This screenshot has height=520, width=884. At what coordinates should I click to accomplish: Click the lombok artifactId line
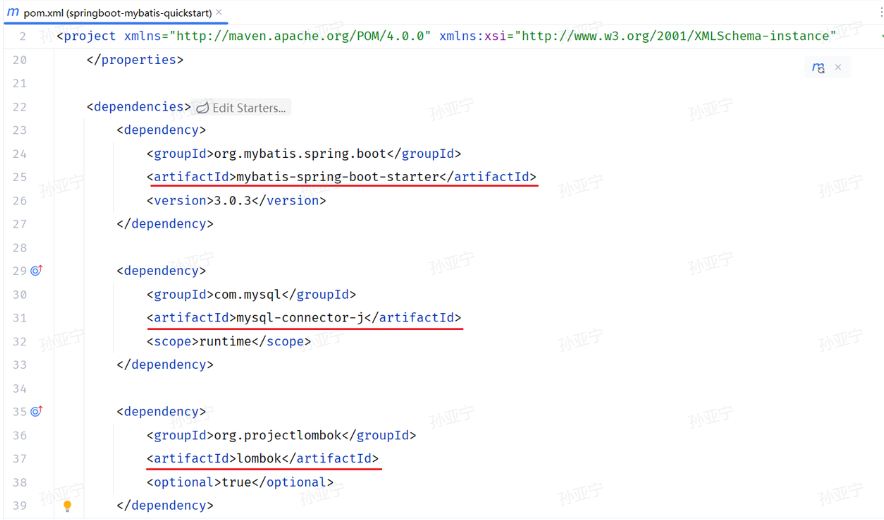pyautogui.click(x=263, y=459)
